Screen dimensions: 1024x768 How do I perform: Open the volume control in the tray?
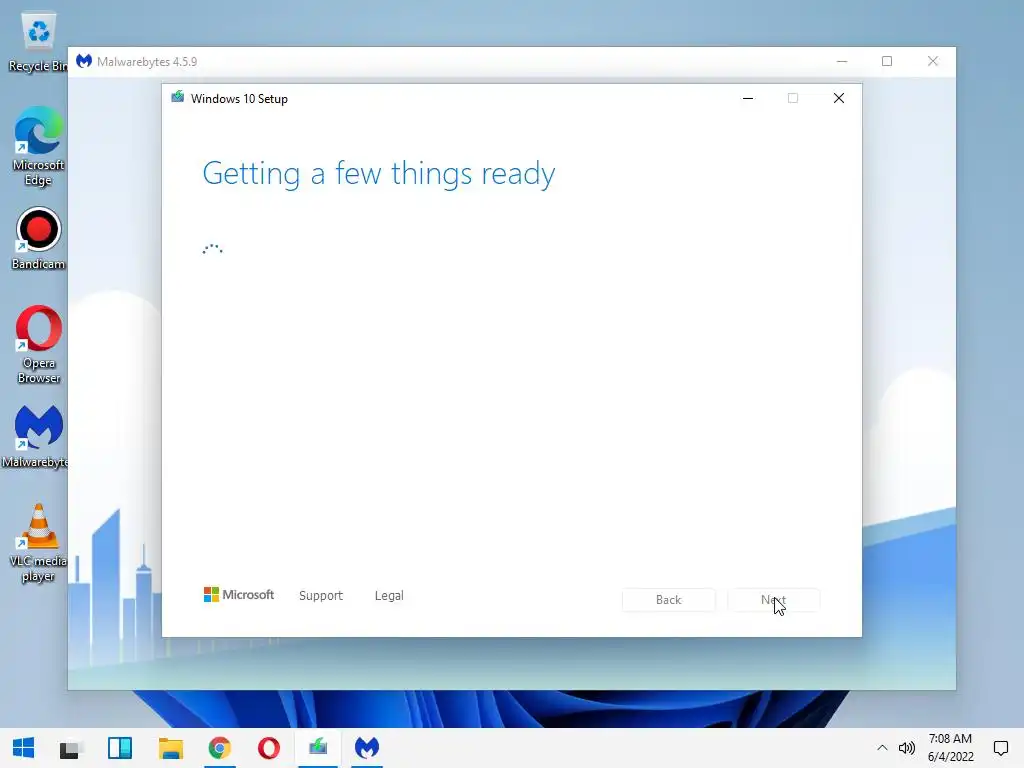[x=906, y=748]
